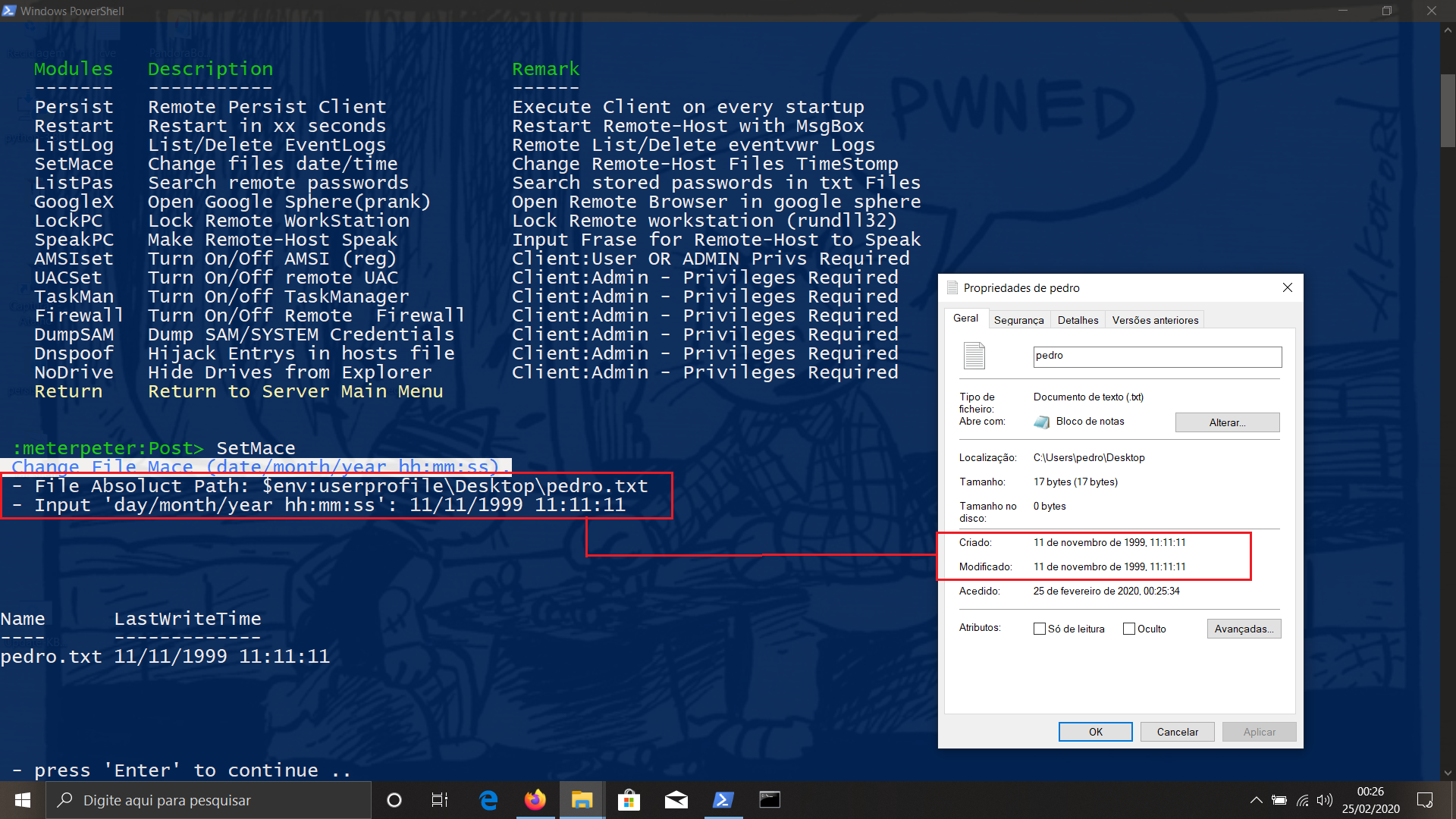
Task: Open the Versões anteriores tab
Action: pyautogui.click(x=1155, y=320)
